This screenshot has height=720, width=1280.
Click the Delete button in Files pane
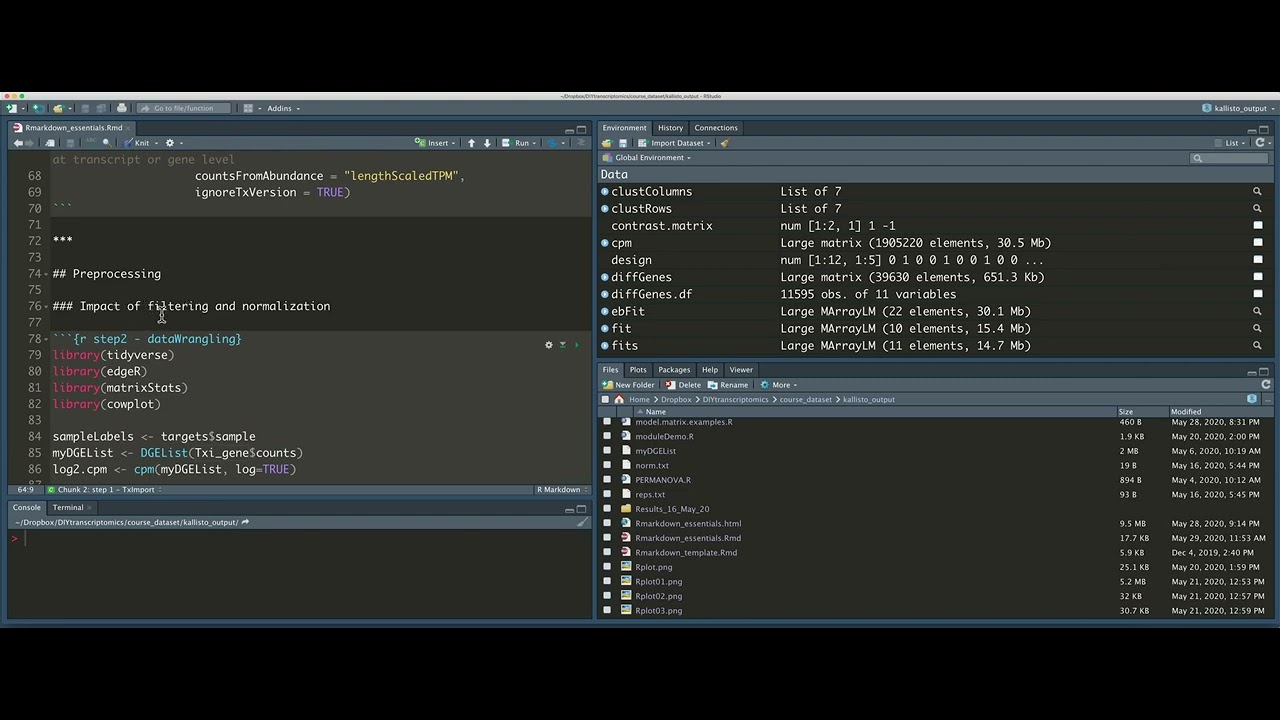684,385
